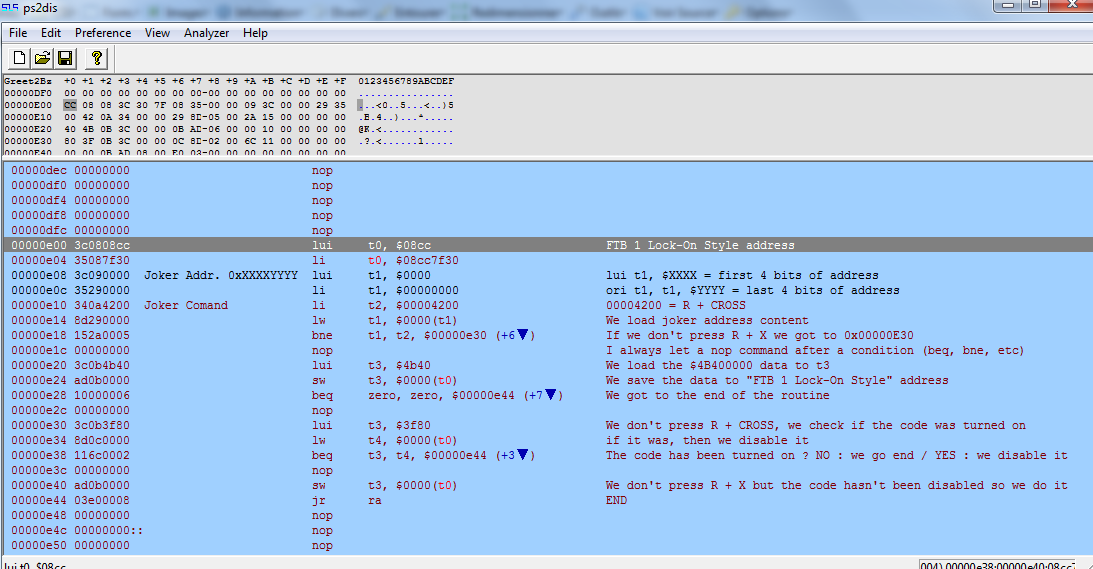1093x569 pixels.
Task: Click the yellow question mark Help icon
Action: click(96, 58)
